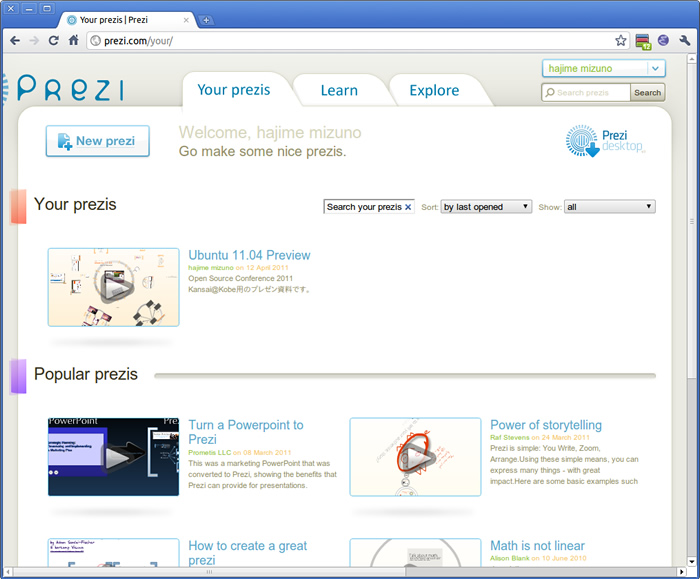700x579 pixels.
Task: Maximize the browser window
Action: tap(46, 8)
